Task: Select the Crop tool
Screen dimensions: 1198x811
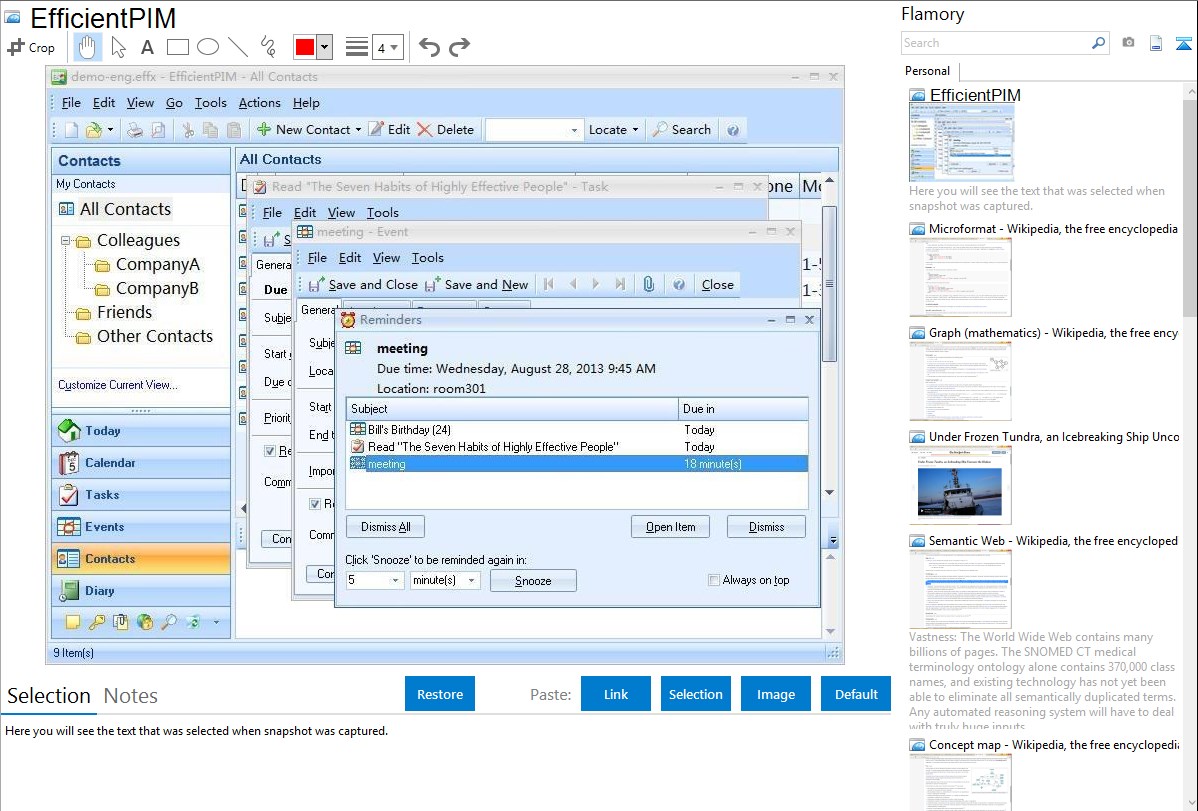Action: [x=31, y=47]
